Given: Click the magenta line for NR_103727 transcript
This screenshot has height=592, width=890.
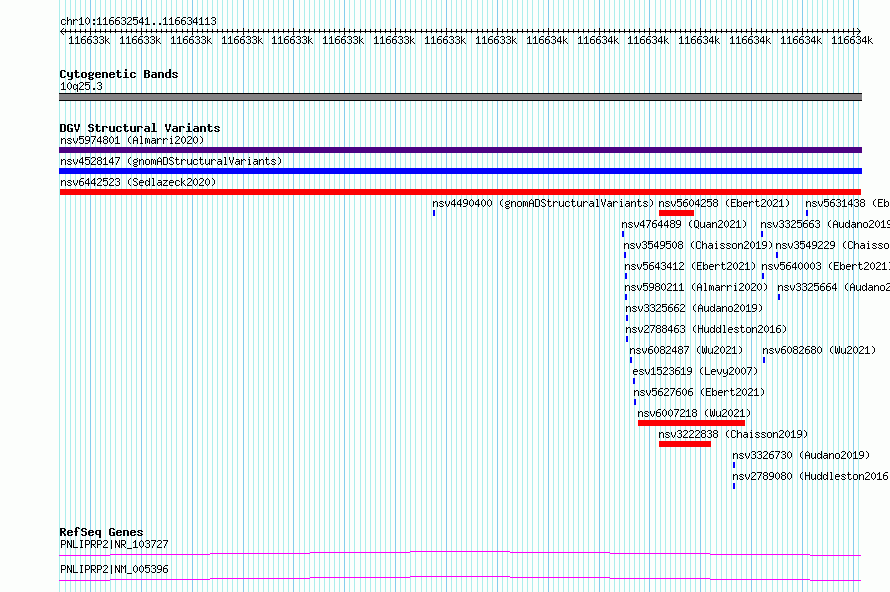Looking at the screenshot, I should click(460, 553).
